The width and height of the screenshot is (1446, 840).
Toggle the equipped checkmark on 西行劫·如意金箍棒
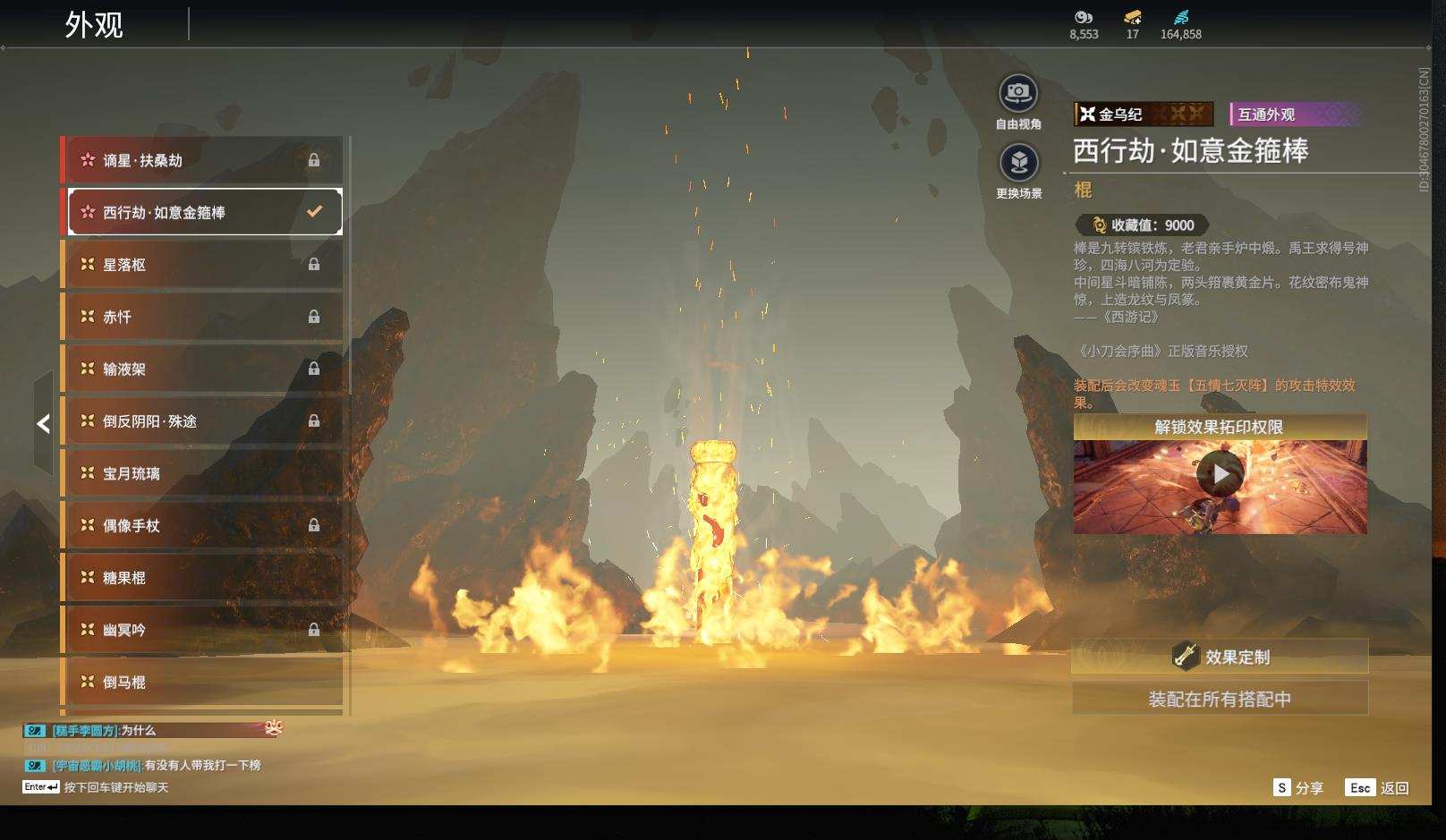(314, 212)
